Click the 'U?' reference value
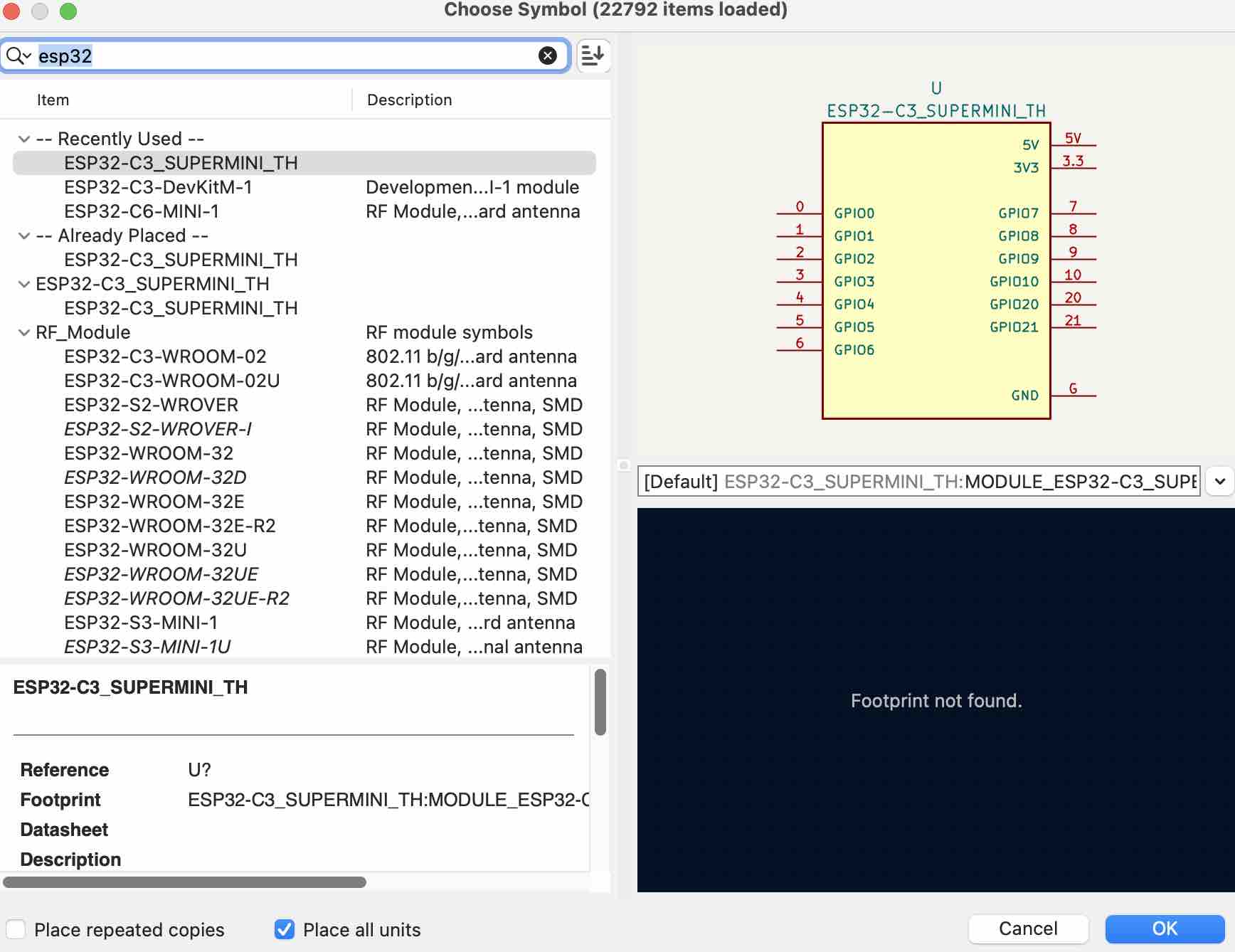 199,770
